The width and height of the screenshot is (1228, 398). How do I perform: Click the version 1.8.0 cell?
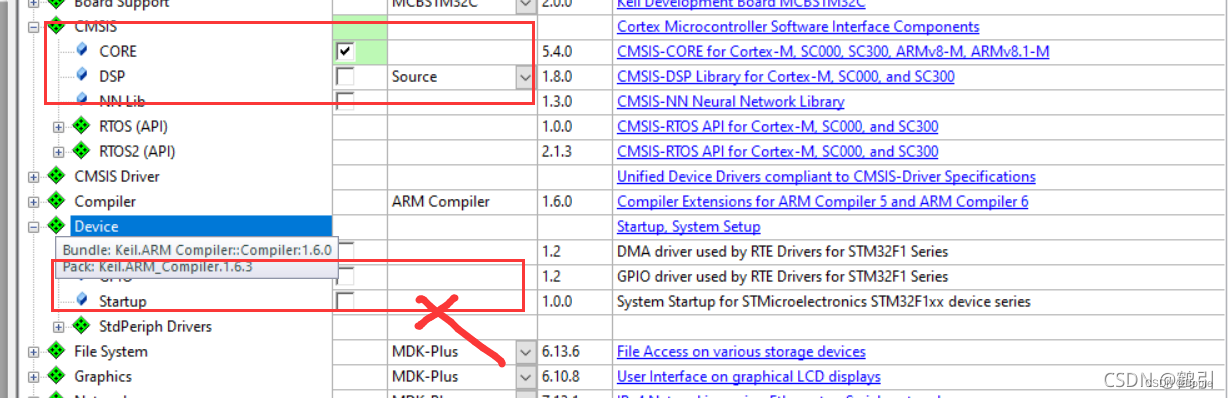click(x=575, y=76)
